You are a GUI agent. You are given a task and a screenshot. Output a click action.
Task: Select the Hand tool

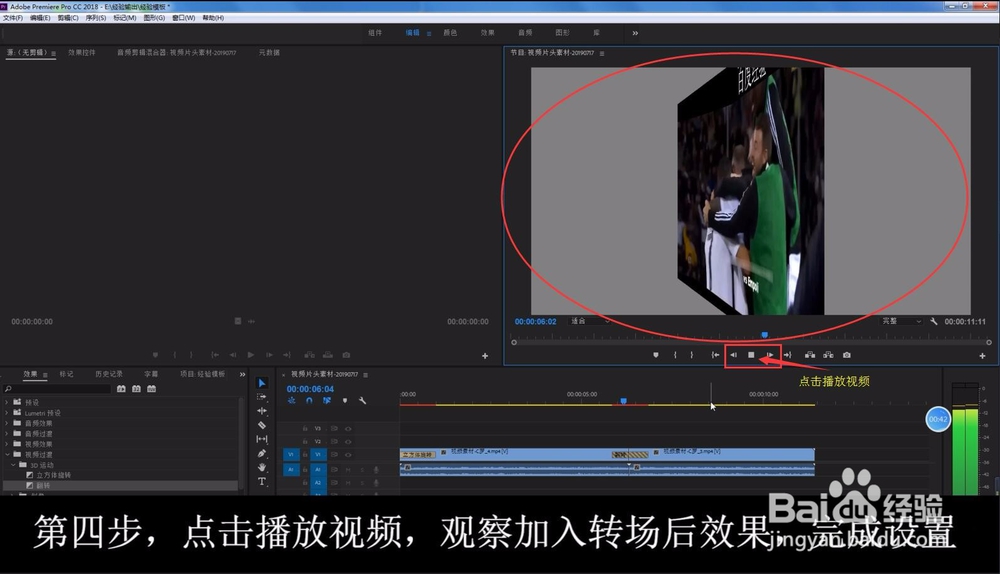261,467
